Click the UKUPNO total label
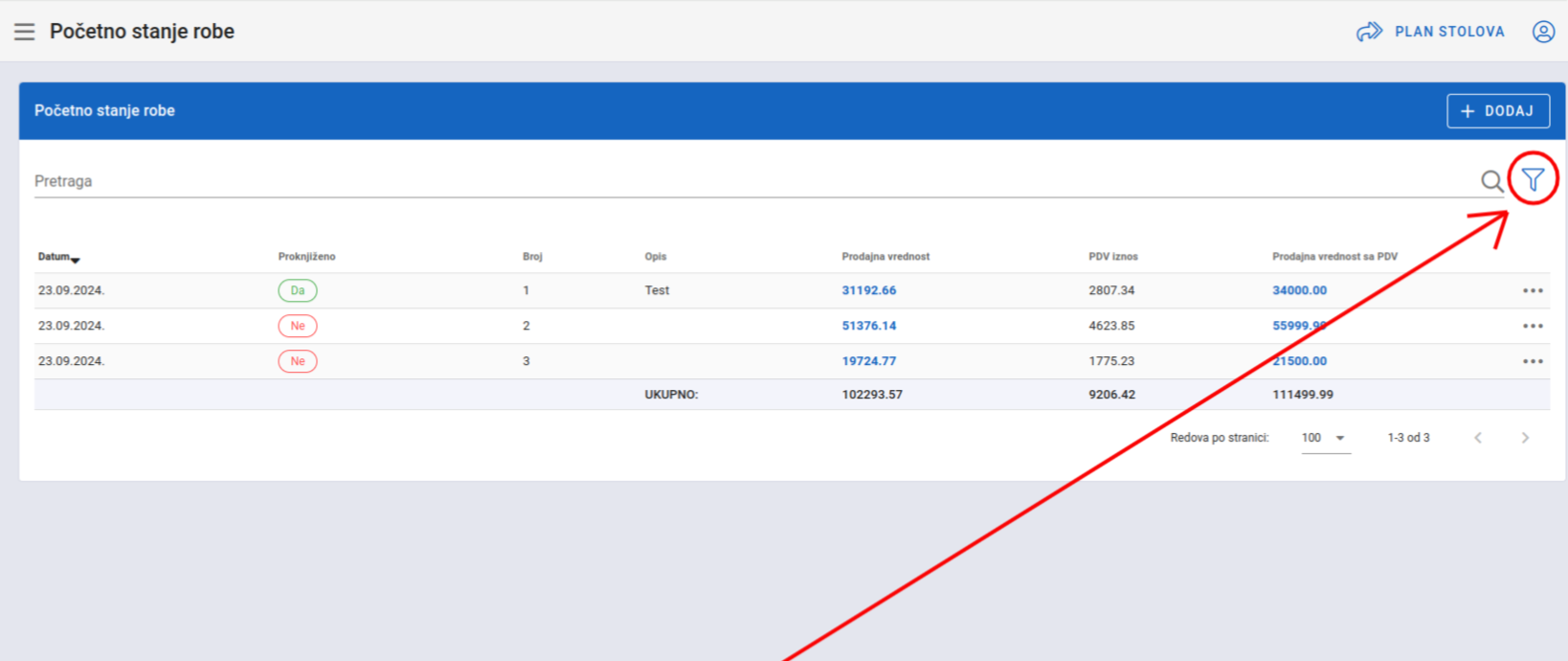Viewport: 1568px width, 661px height. click(671, 395)
